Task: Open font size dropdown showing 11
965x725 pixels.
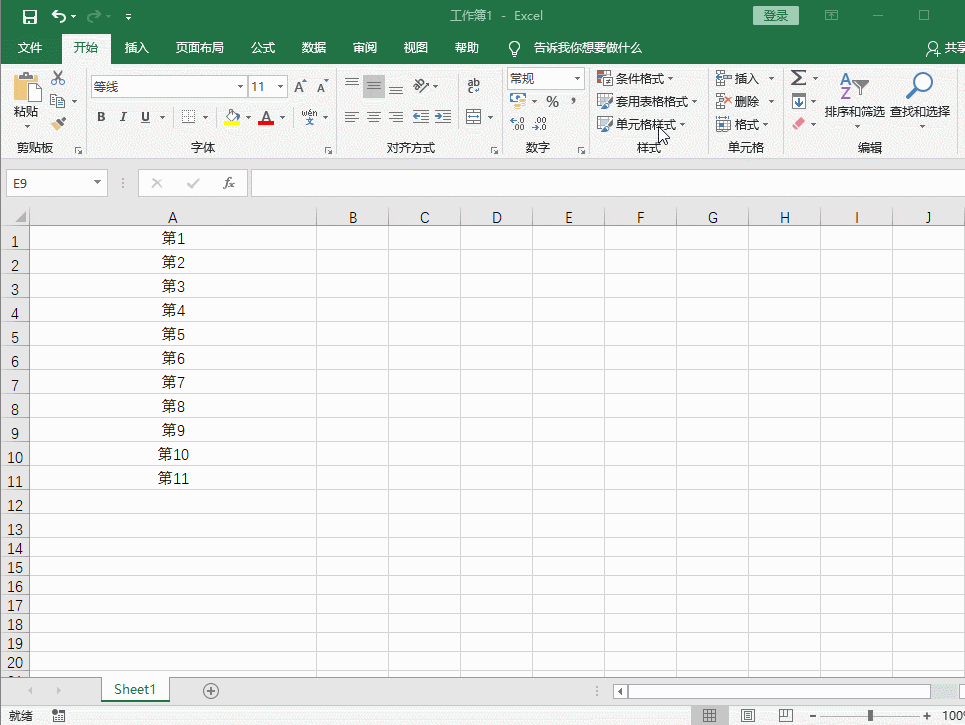Action: pos(281,87)
